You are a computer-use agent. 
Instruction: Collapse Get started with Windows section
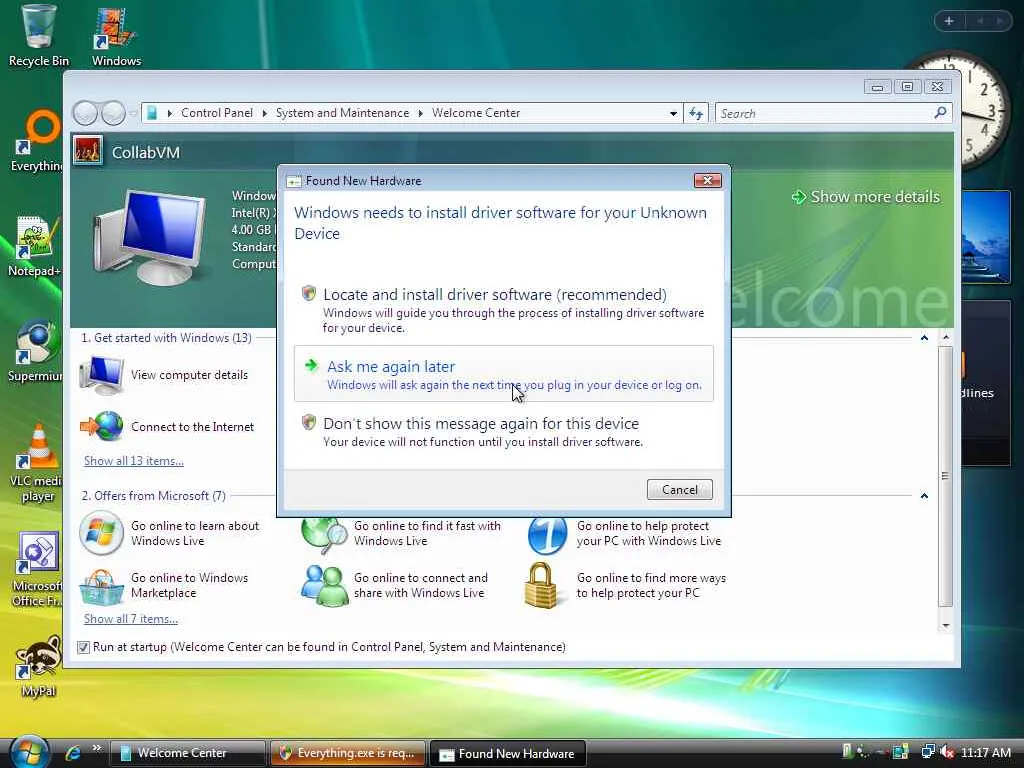[x=924, y=338]
